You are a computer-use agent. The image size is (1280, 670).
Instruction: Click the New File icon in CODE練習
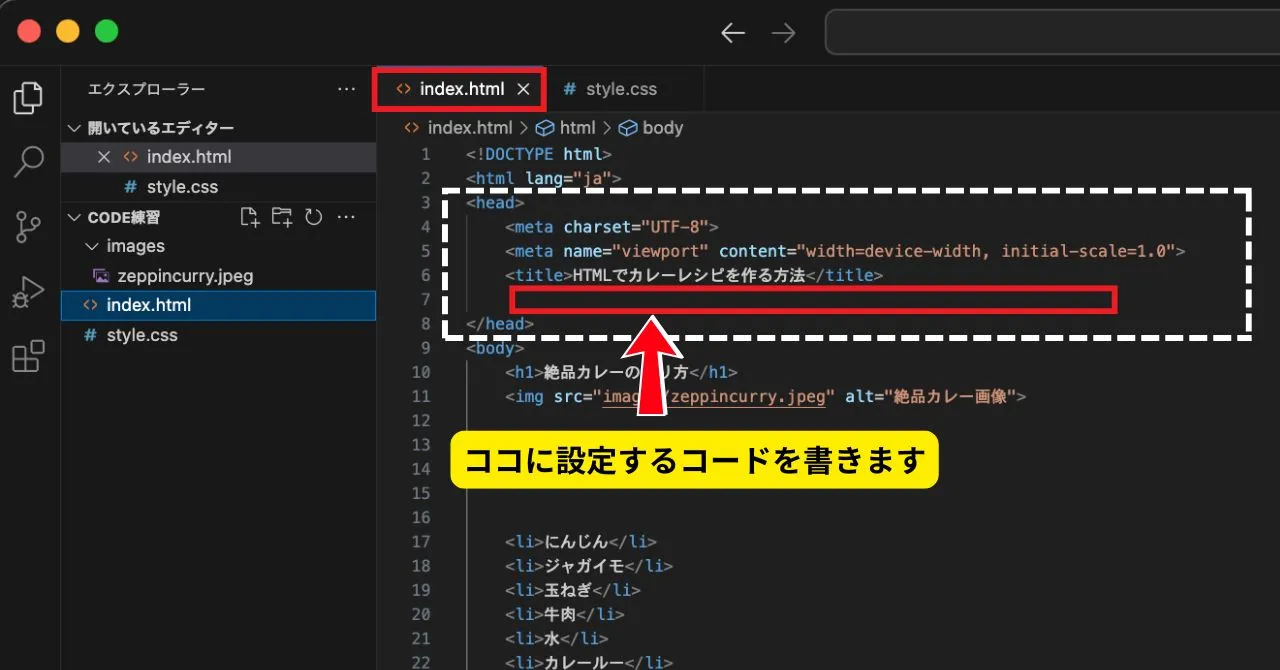coord(250,217)
